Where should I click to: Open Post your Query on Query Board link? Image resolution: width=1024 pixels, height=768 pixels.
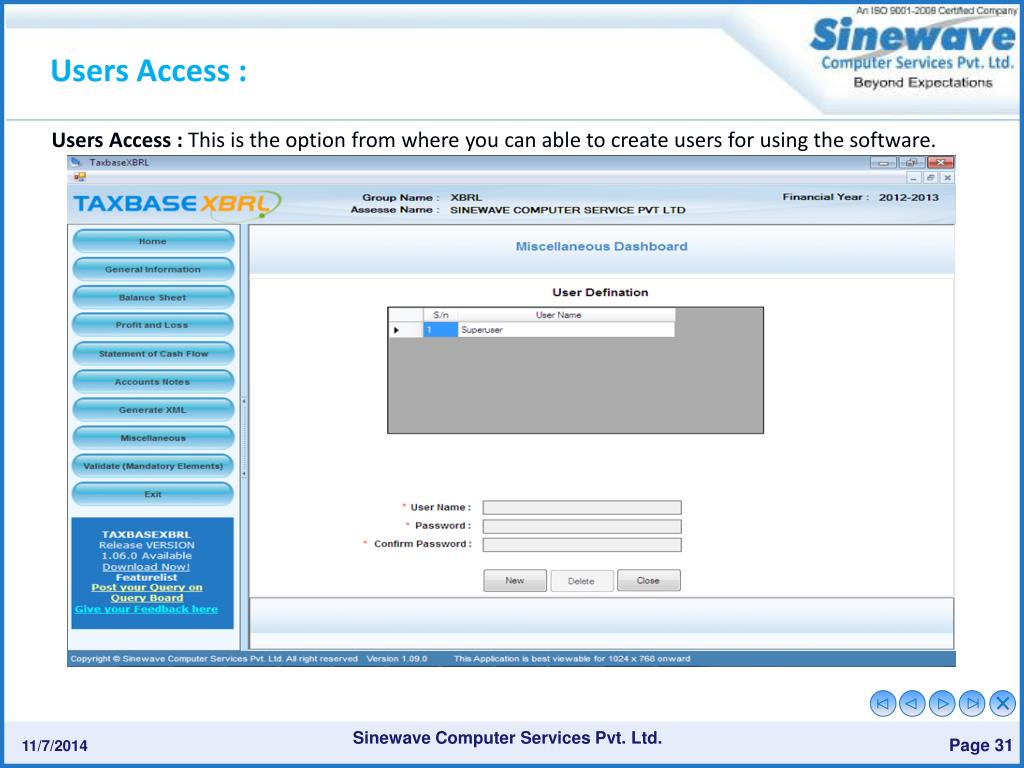(x=146, y=592)
